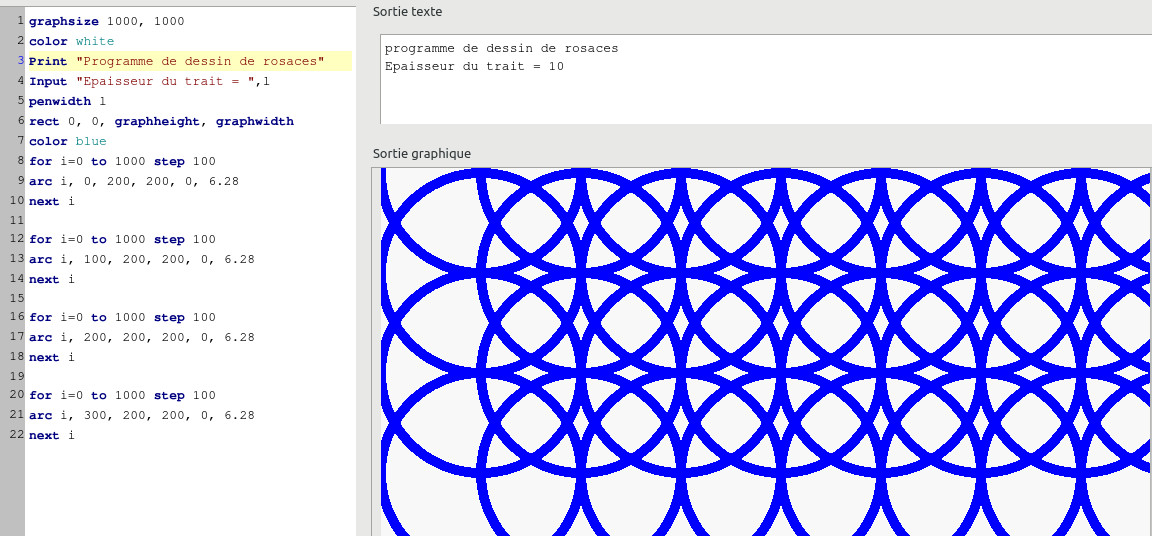Viewport: 1152px width, 536px height.
Task: Click "next i" on line 22
Action: (x=51, y=435)
